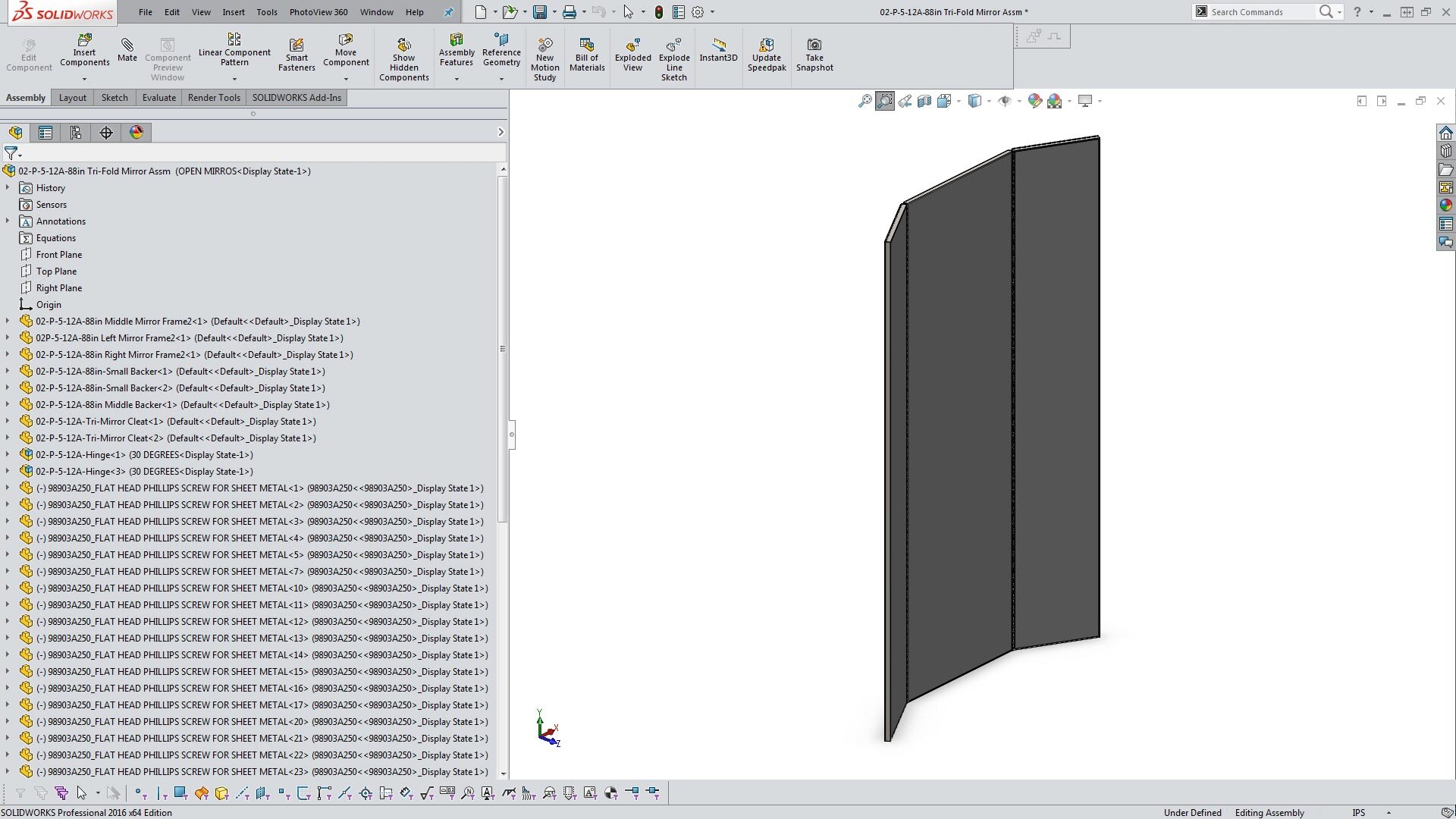Pin the menu bar with pushpin
This screenshot has height=819, width=1456.
[x=448, y=12]
